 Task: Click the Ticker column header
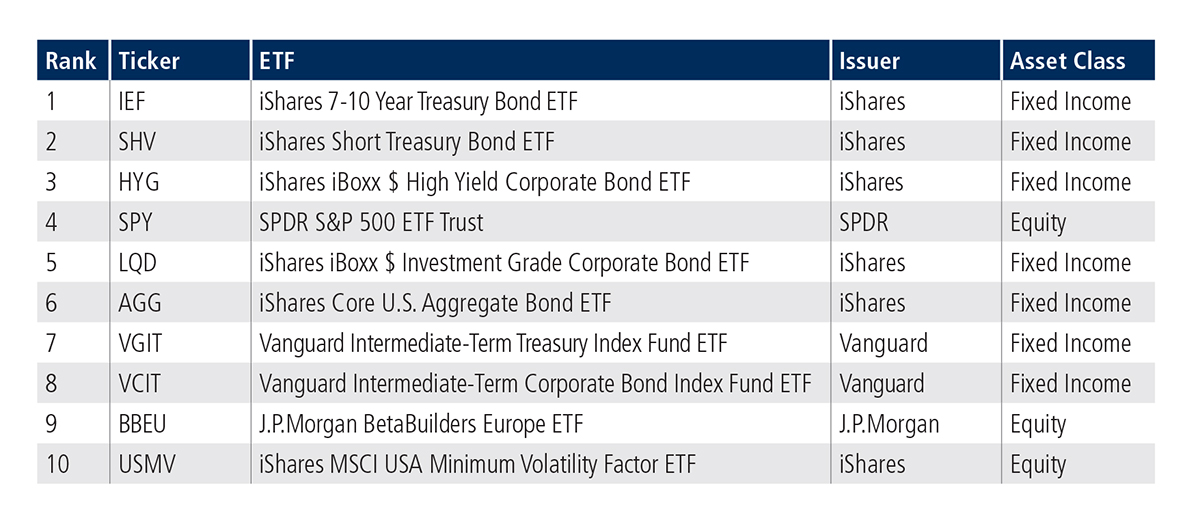(x=149, y=61)
